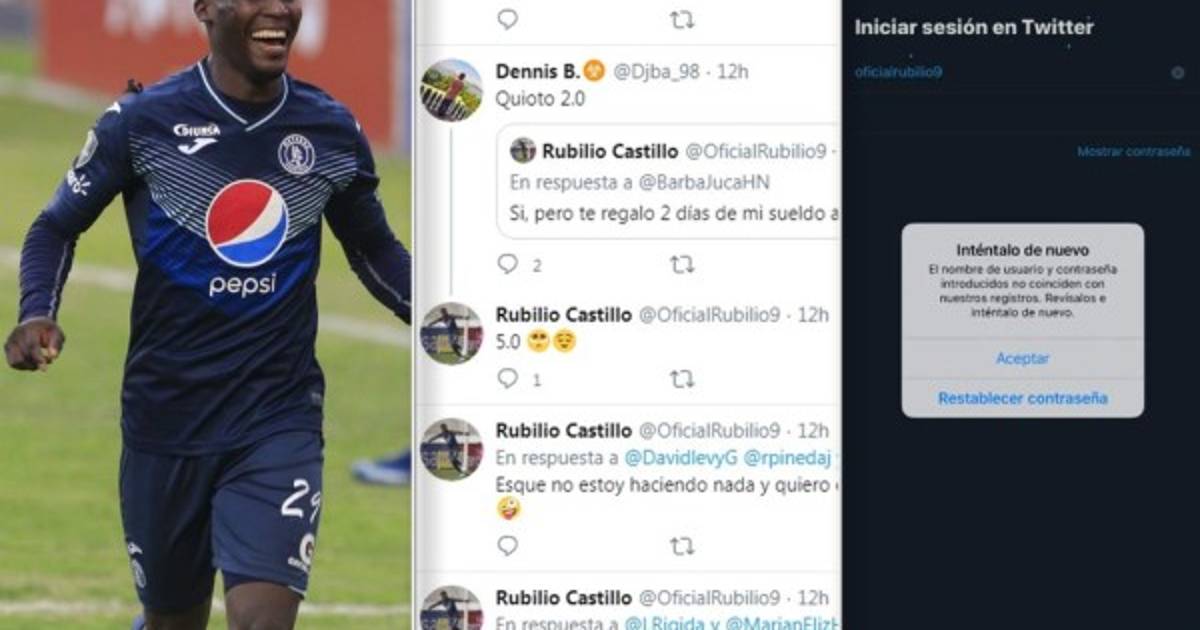The image size is (1200, 630).
Task: Click the reply icon above Dennis B.'s tweet
Action: [508, 18]
